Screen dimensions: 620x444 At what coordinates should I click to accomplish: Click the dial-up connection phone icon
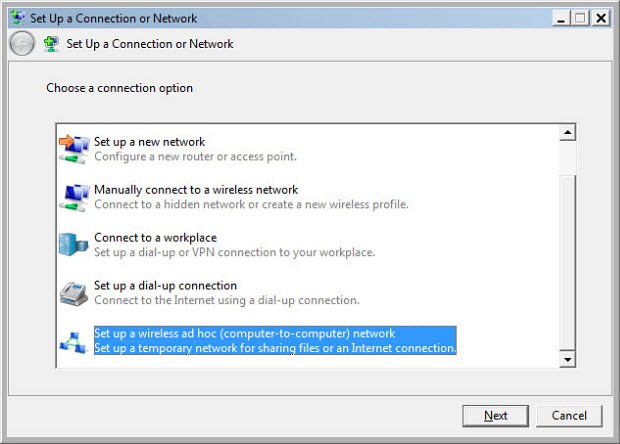point(74,292)
